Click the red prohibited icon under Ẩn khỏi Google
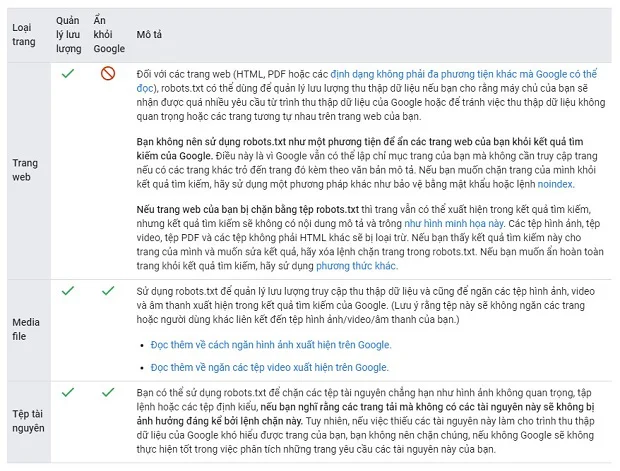This screenshot has width=620, height=471. [108, 74]
